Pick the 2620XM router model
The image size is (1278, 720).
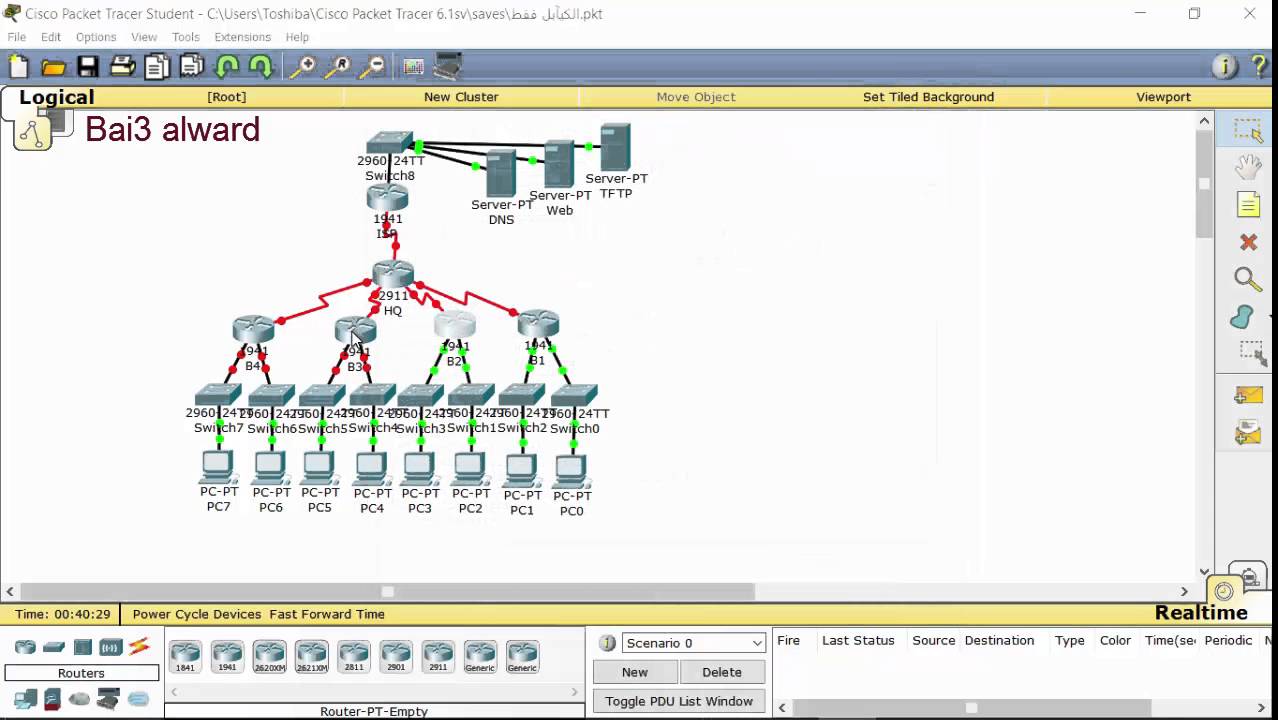pyautogui.click(x=269, y=656)
